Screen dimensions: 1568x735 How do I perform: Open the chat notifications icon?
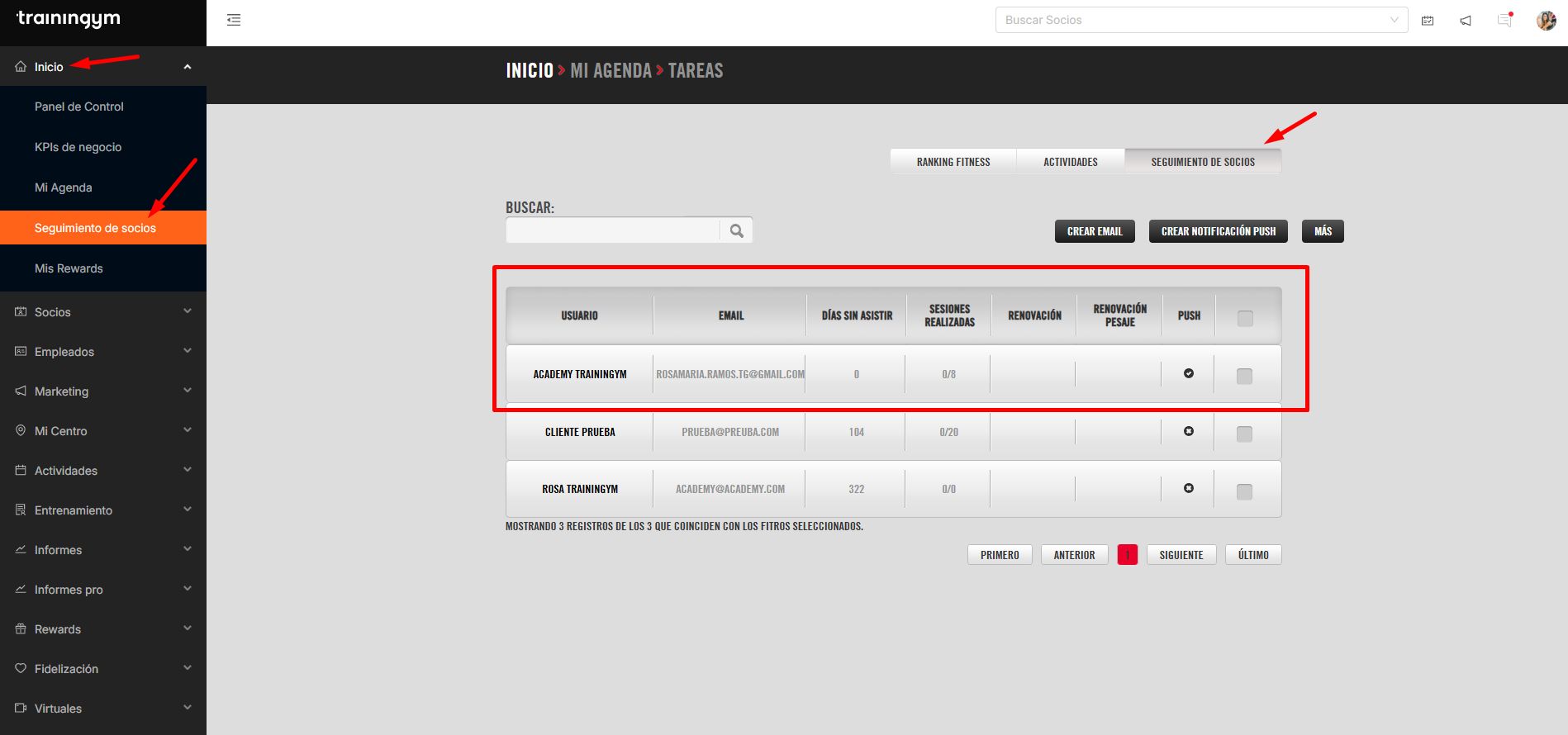click(x=1504, y=21)
